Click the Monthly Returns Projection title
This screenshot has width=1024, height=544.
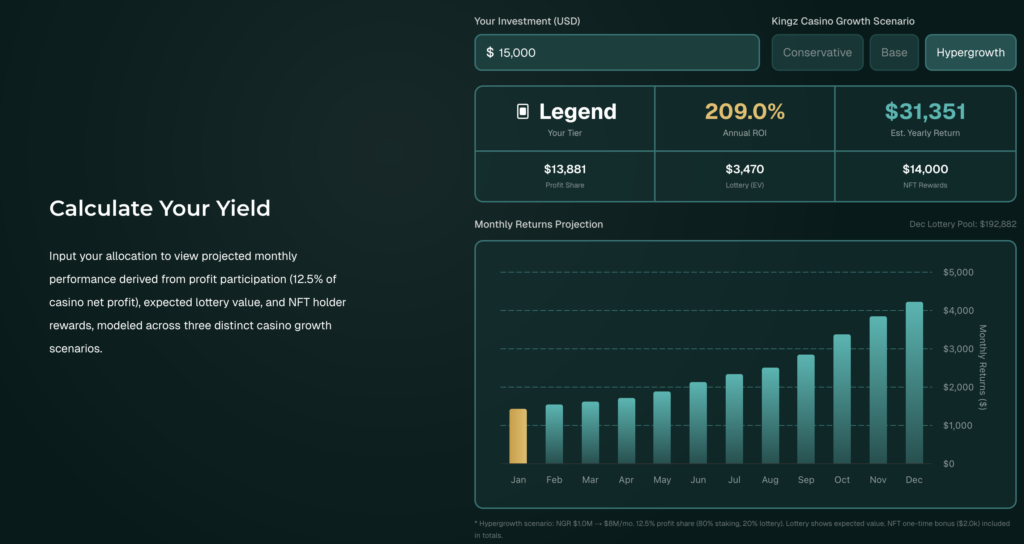tap(538, 224)
